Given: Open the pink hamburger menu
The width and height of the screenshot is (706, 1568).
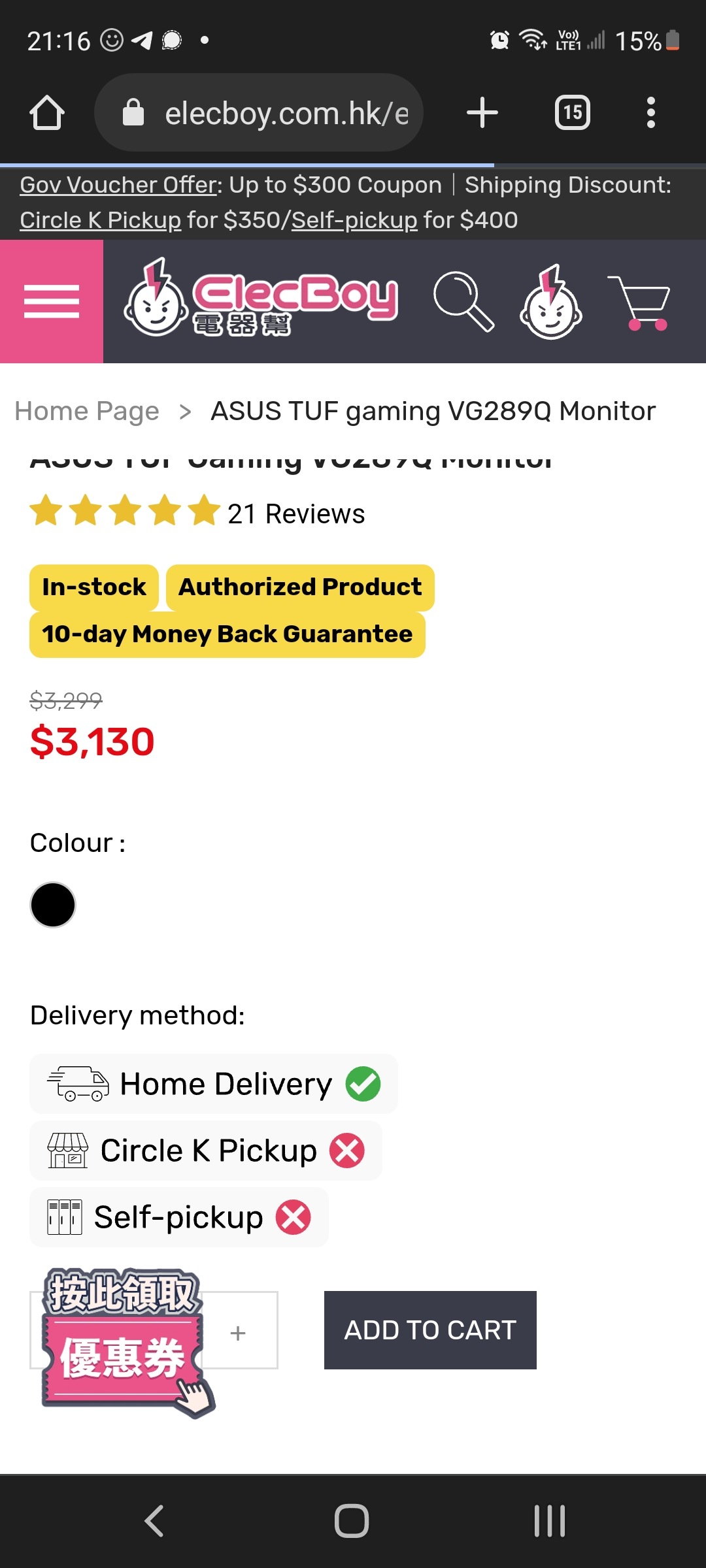Looking at the screenshot, I should [52, 301].
